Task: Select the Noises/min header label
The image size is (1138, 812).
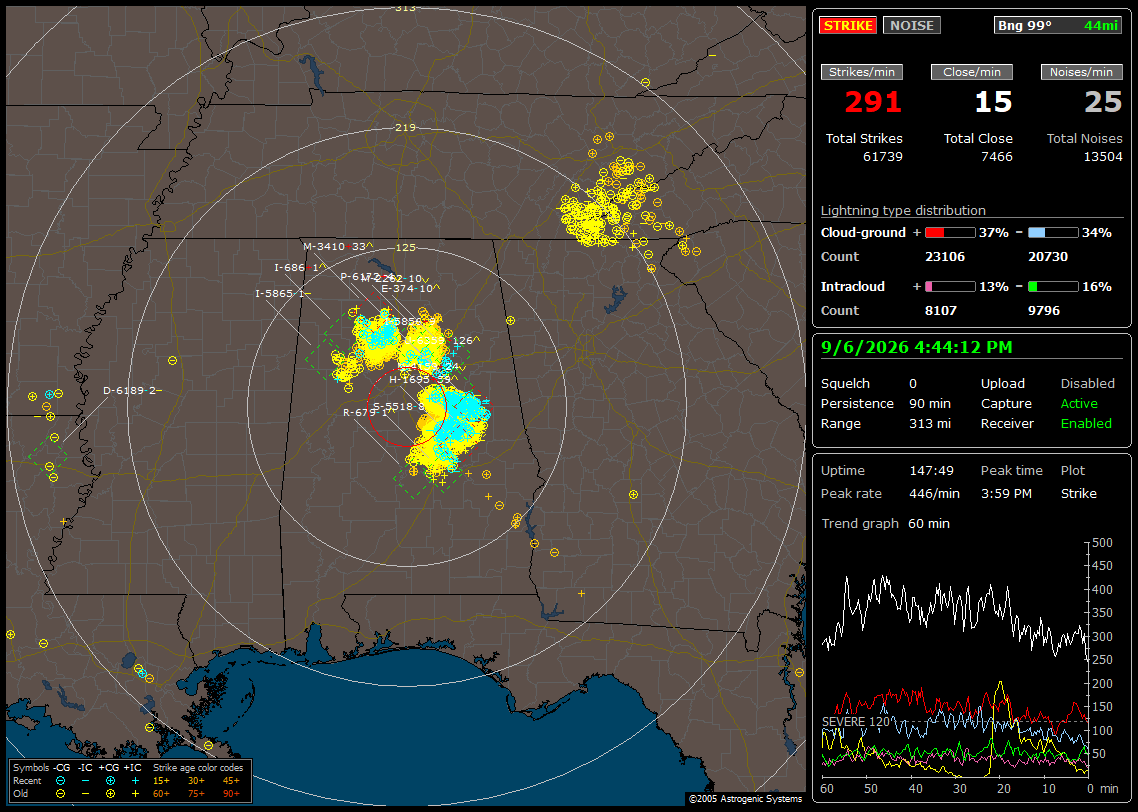Action: click(1081, 72)
